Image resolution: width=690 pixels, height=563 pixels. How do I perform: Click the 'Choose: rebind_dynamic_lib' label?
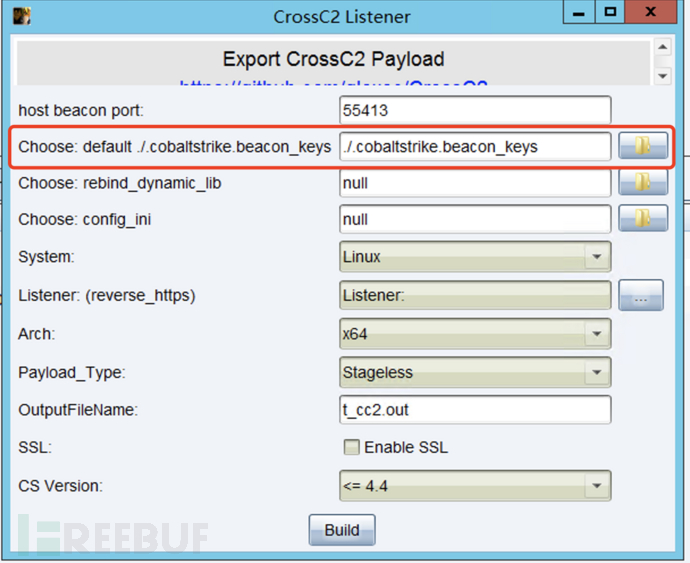tap(120, 183)
